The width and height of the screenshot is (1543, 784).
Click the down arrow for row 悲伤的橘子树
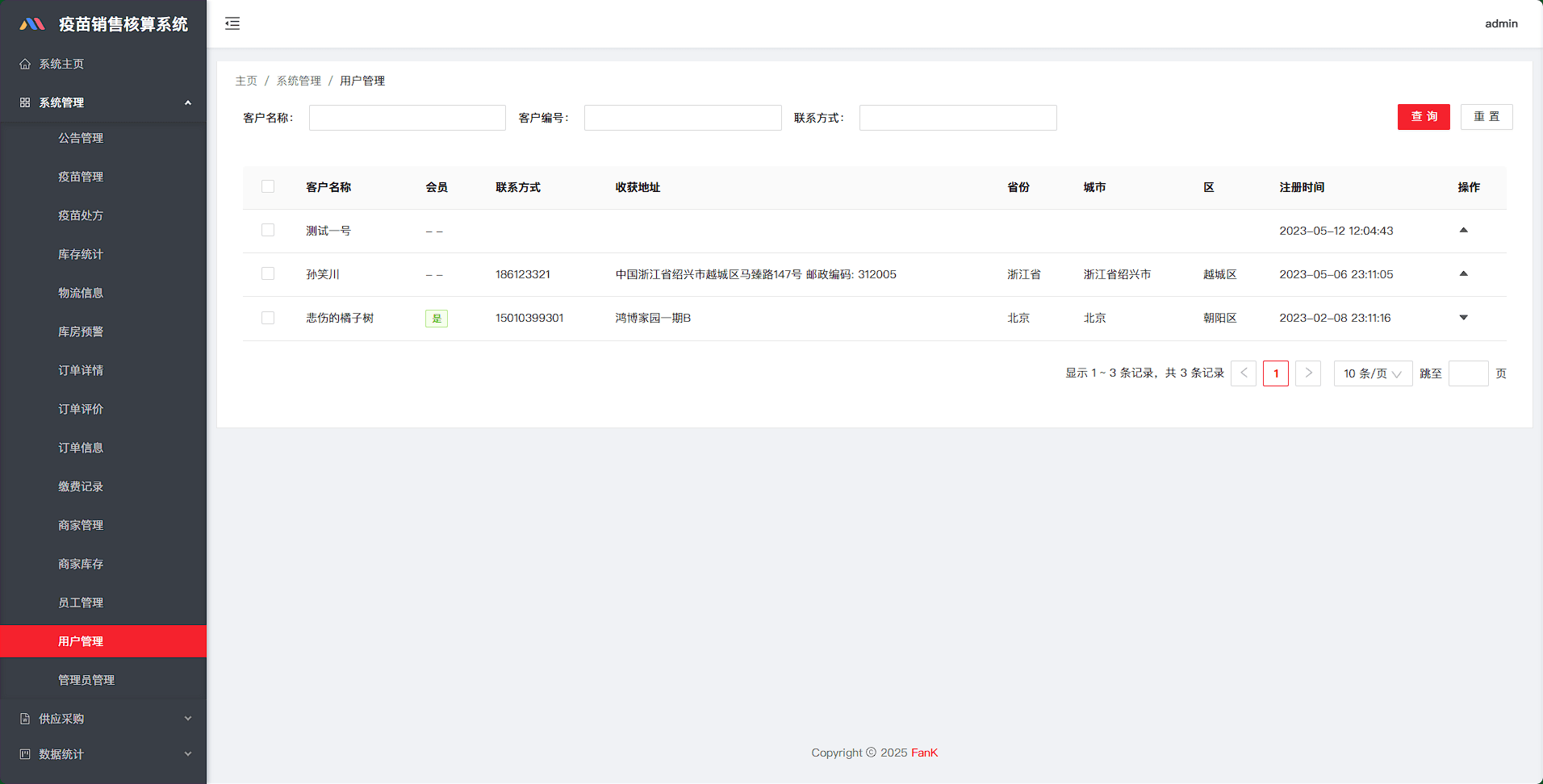[x=1463, y=318]
